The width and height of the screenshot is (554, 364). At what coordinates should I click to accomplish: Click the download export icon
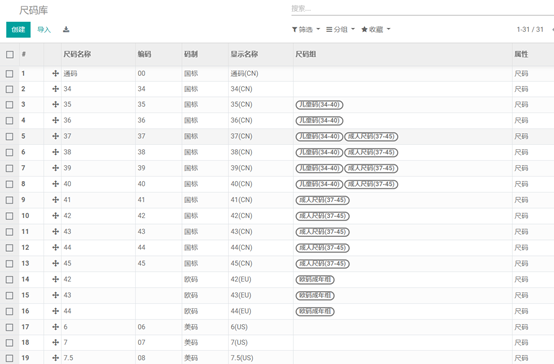click(66, 30)
